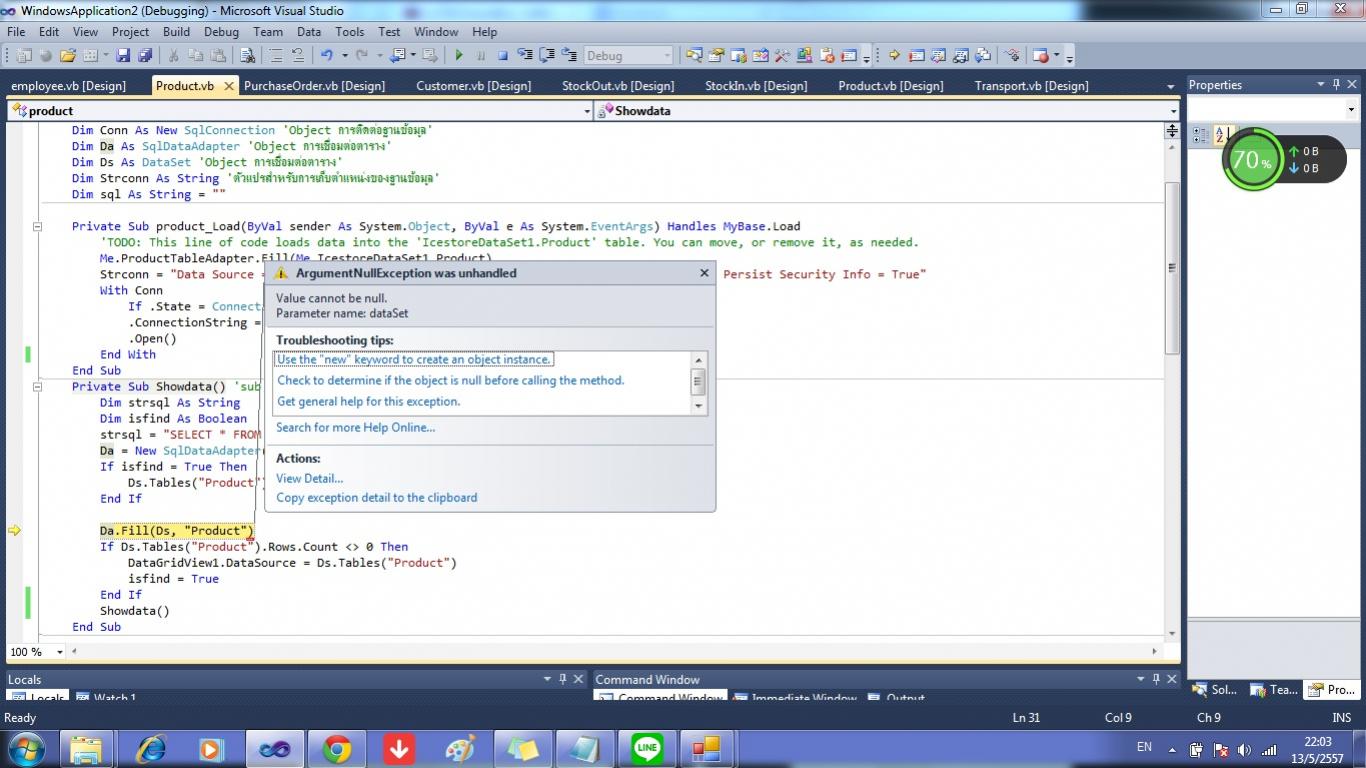Collapse the product_Load sub outline

point(37,227)
